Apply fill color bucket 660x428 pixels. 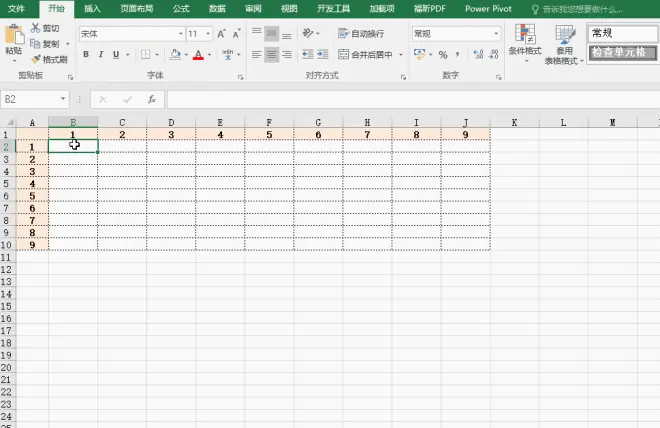(x=175, y=54)
